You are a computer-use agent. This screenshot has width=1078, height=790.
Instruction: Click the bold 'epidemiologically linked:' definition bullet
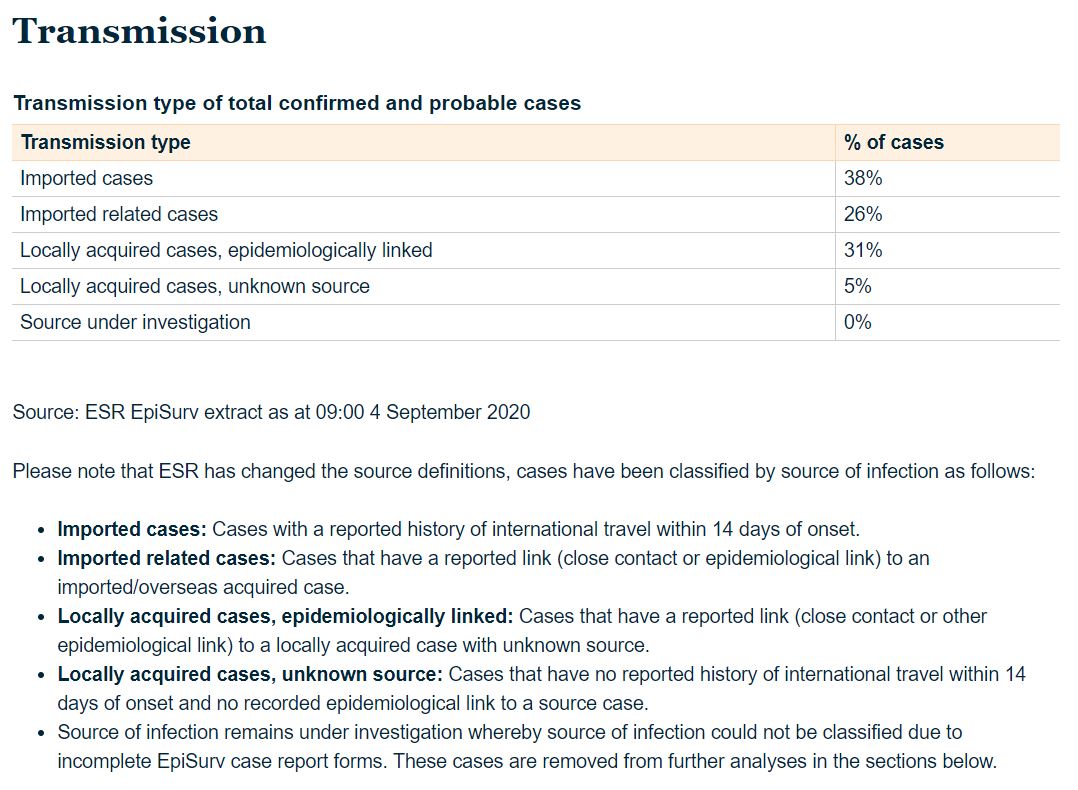tap(285, 616)
